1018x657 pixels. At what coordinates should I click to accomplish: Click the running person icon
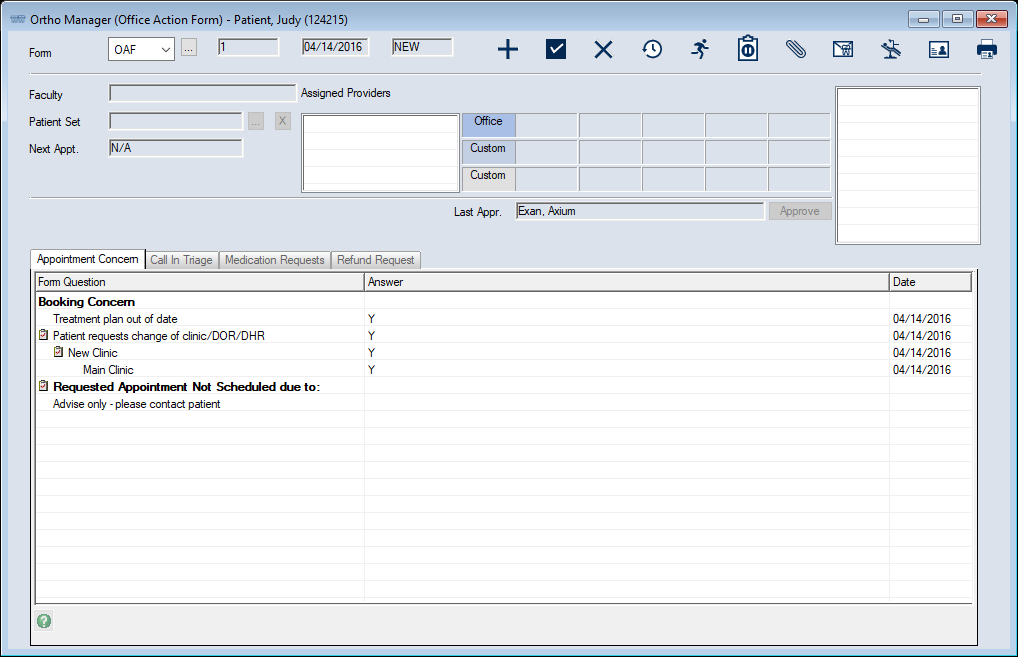[x=700, y=49]
